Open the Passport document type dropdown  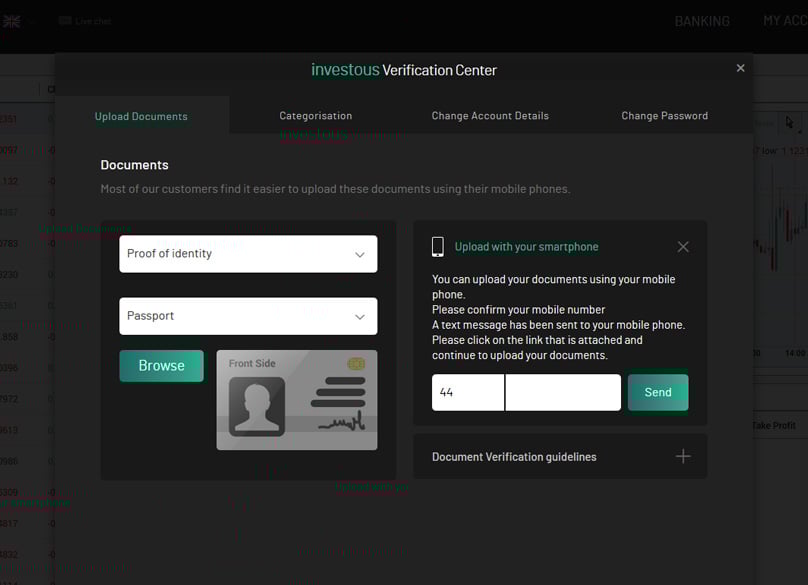click(x=248, y=316)
